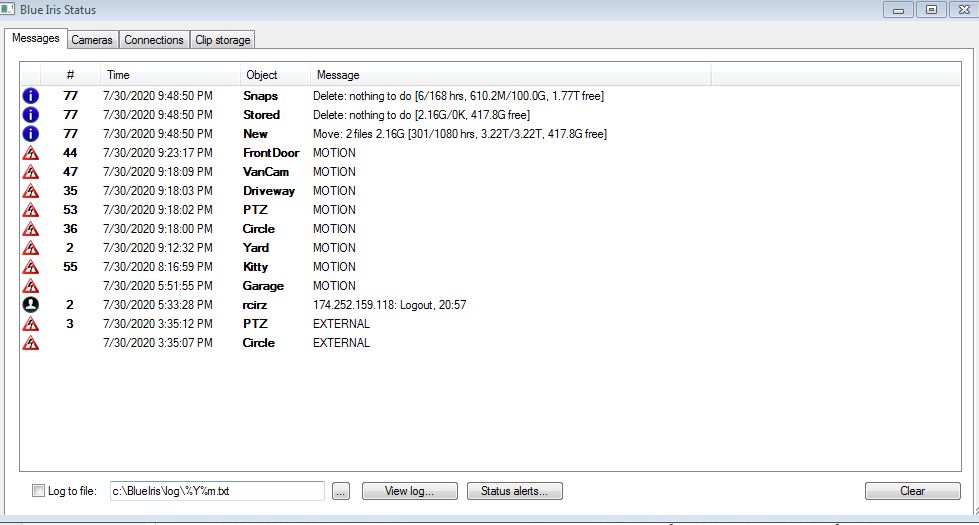Click the log file path input field
979x525 pixels.
[217, 491]
